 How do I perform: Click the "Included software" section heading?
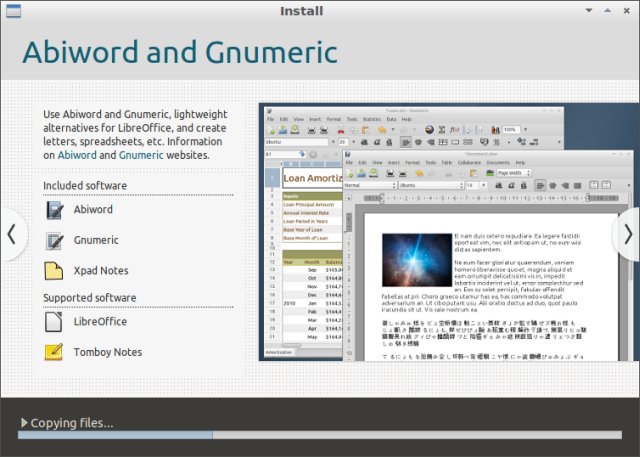tap(85, 186)
